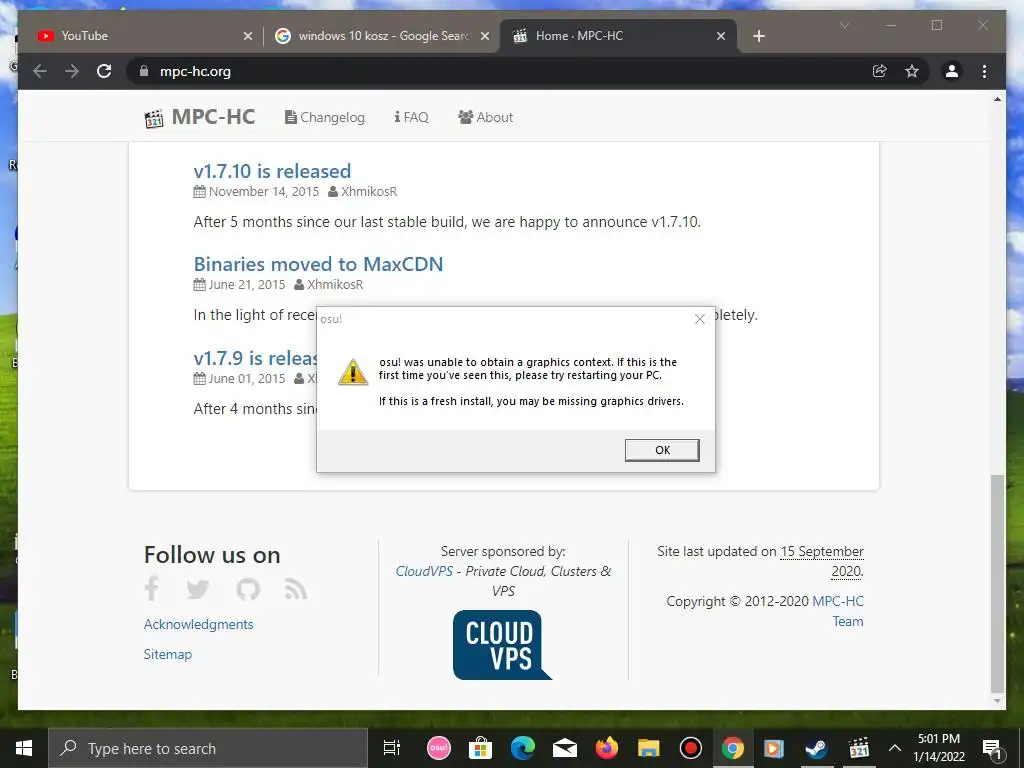Open the Mail app from the taskbar
Screen dimensions: 1024x768
point(565,748)
